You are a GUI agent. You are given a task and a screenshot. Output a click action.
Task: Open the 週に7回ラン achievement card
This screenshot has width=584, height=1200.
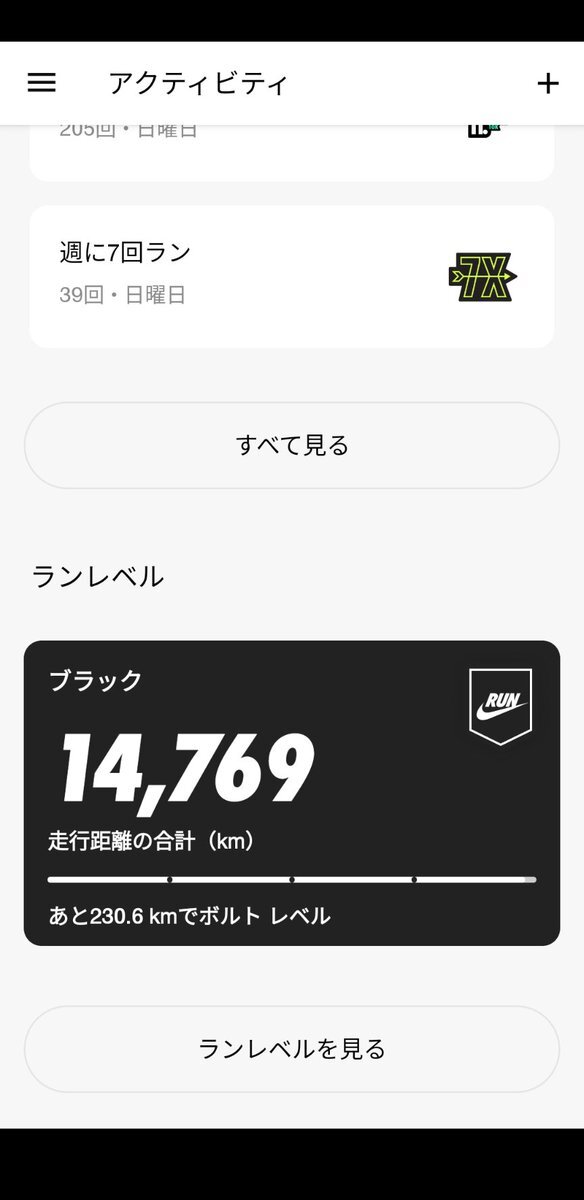292,277
